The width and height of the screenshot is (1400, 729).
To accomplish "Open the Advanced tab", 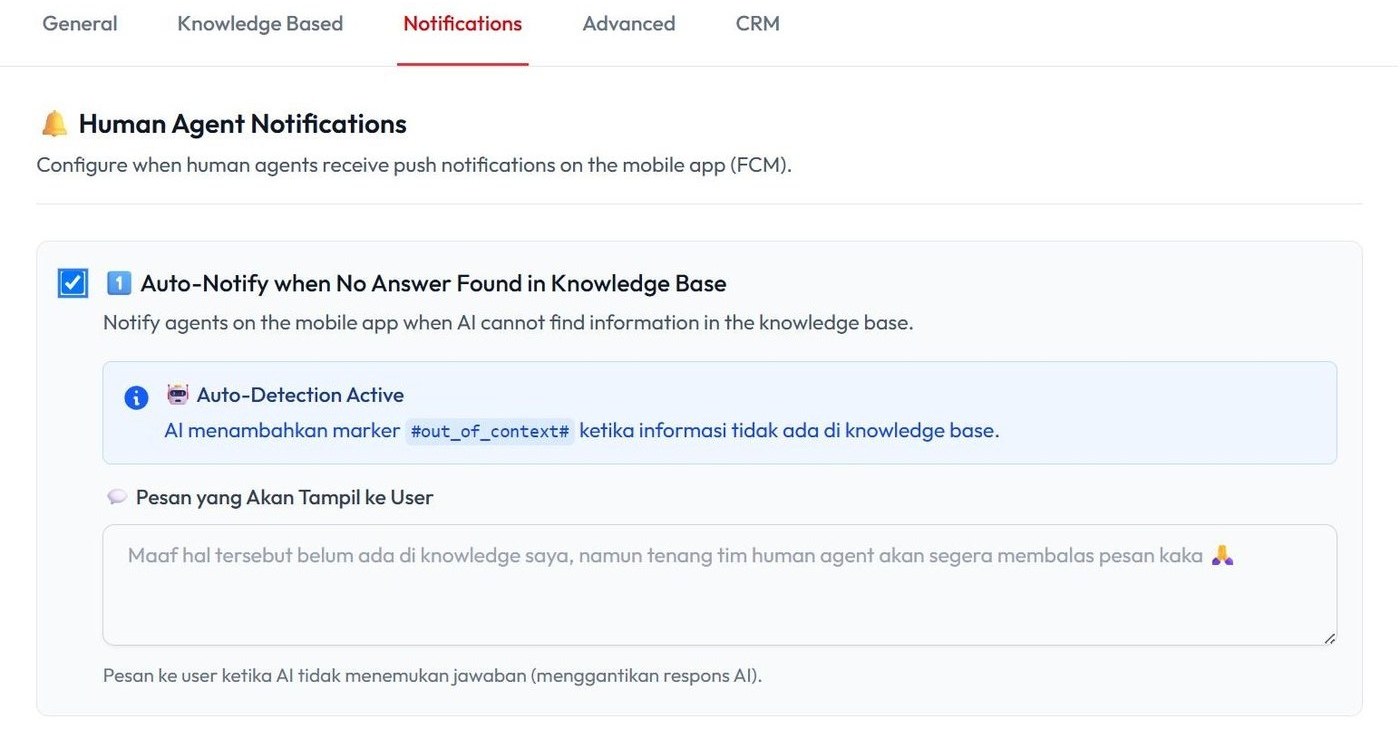I will (x=629, y=23).
